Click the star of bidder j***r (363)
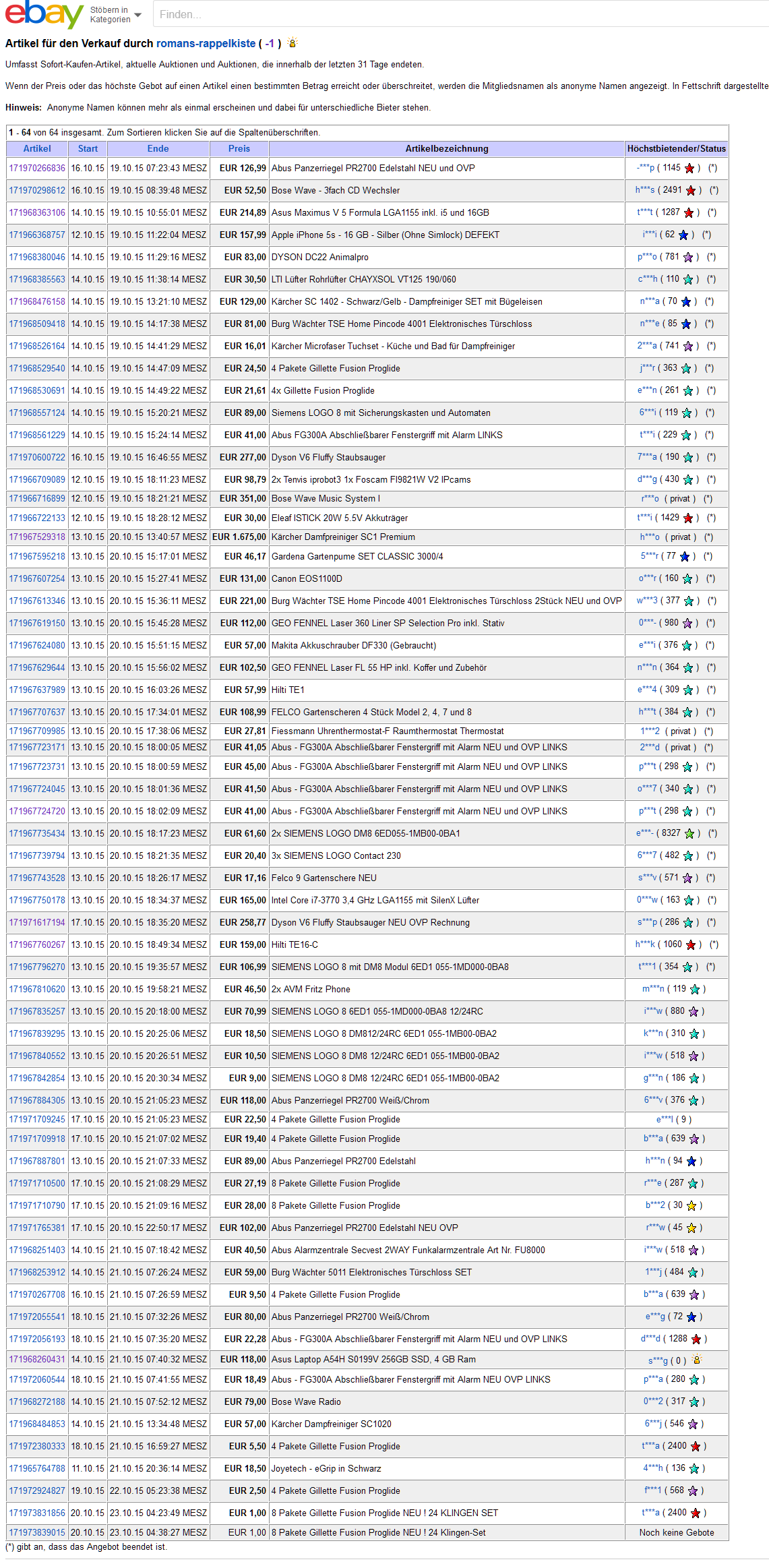The image size is (769, 1568). point(686,369)
